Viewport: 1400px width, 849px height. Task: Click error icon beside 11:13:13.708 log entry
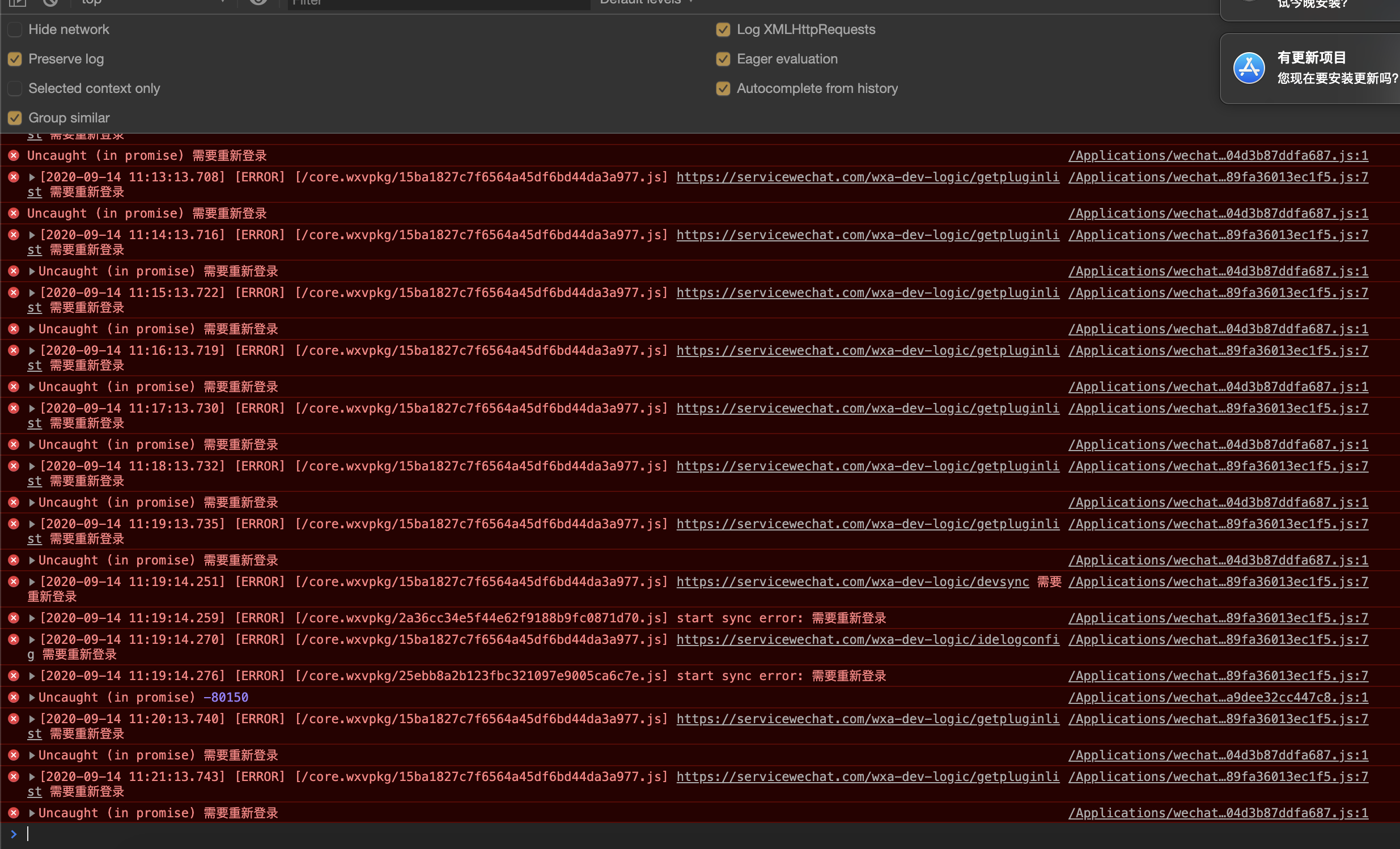click(14, 177)
